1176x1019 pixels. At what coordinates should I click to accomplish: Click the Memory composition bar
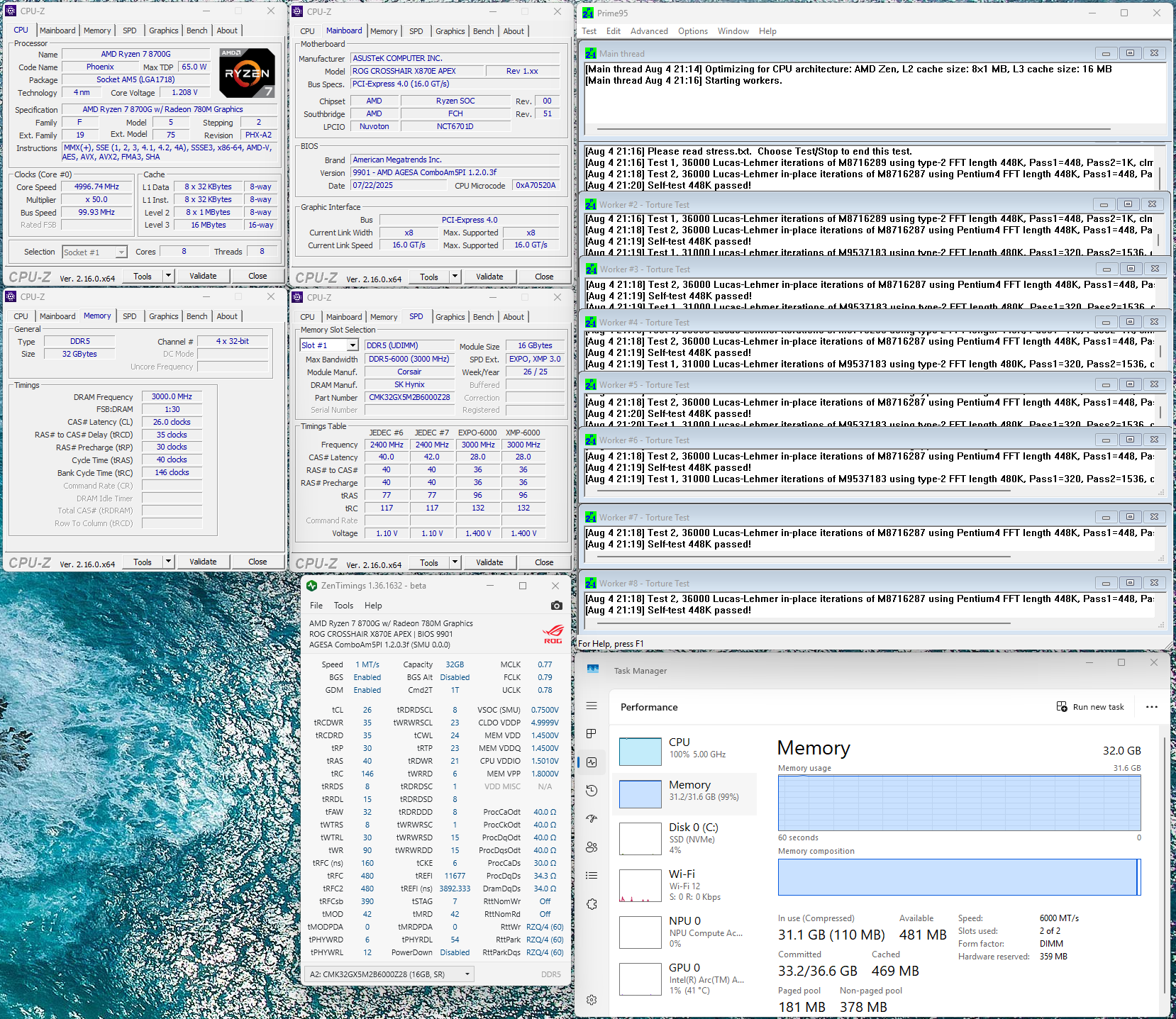click(x=959, y=877)
